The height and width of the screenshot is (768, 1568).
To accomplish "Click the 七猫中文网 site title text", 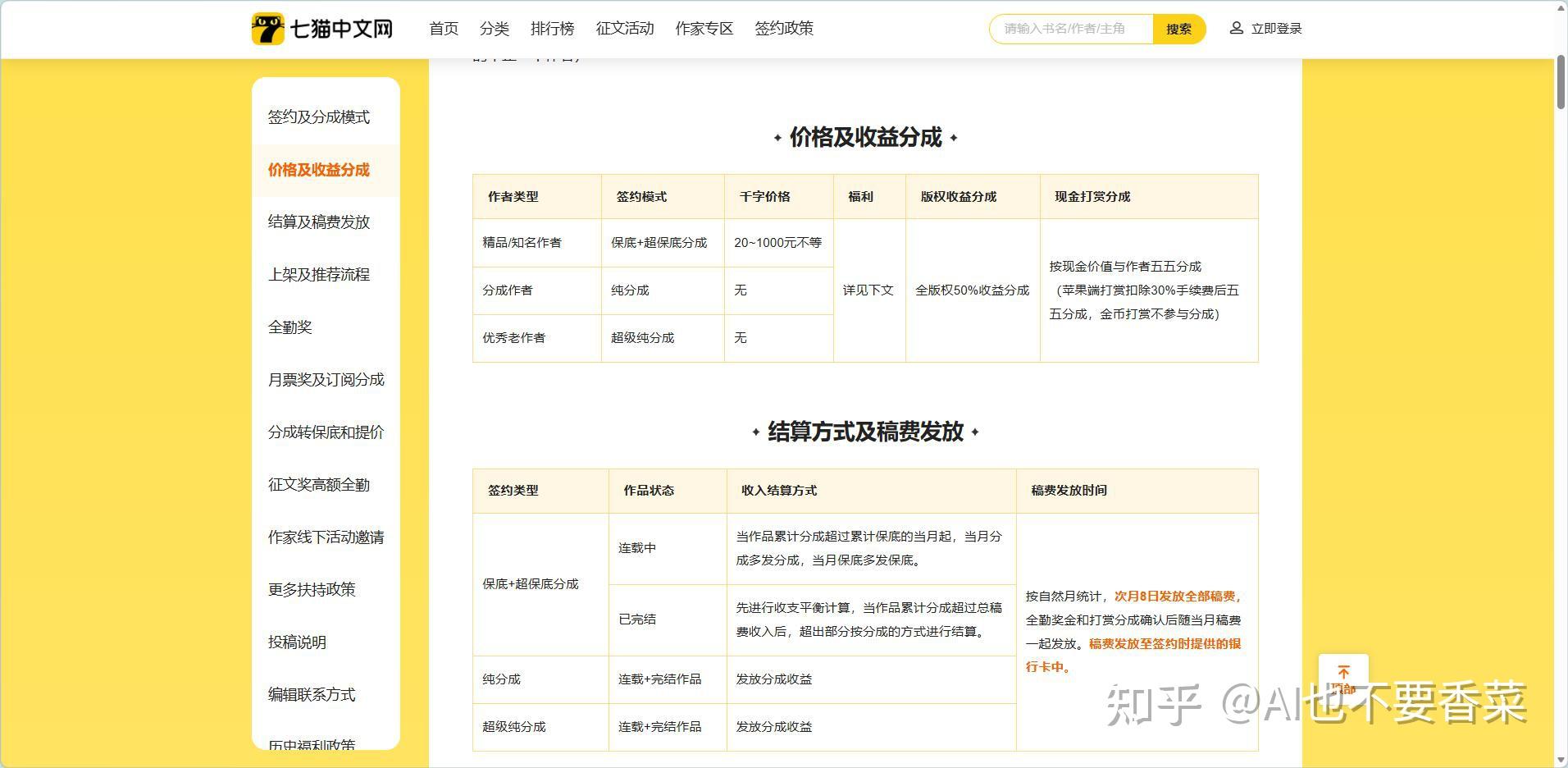I will pyautogui.click(x=342, y=29).
